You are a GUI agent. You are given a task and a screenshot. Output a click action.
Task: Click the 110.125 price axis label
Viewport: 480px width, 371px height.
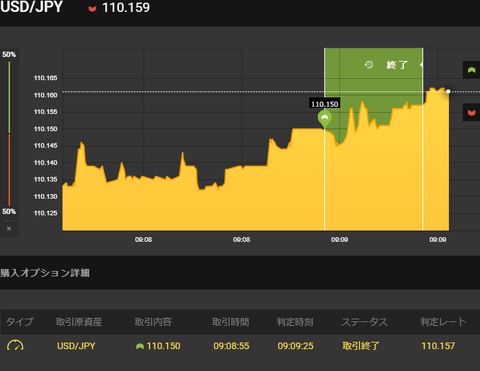tap(46, 213)
